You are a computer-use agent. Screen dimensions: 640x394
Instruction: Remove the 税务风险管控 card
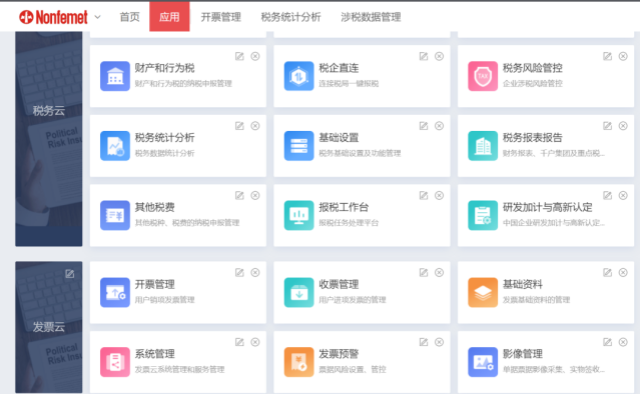pos(623,56)
